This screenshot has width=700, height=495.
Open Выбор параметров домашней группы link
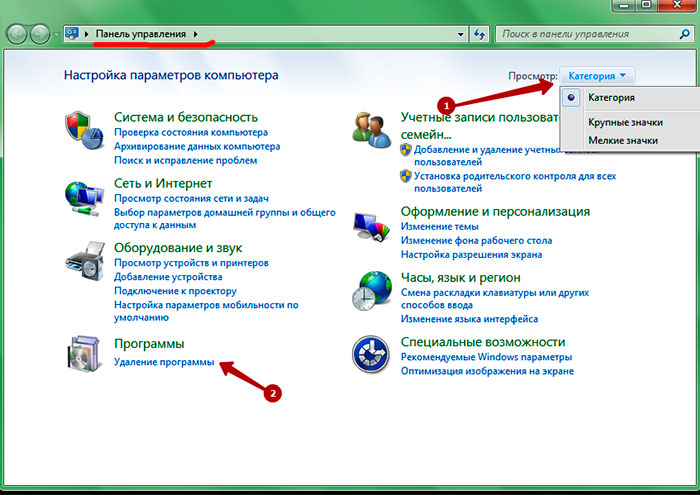(x=225, y=219)
